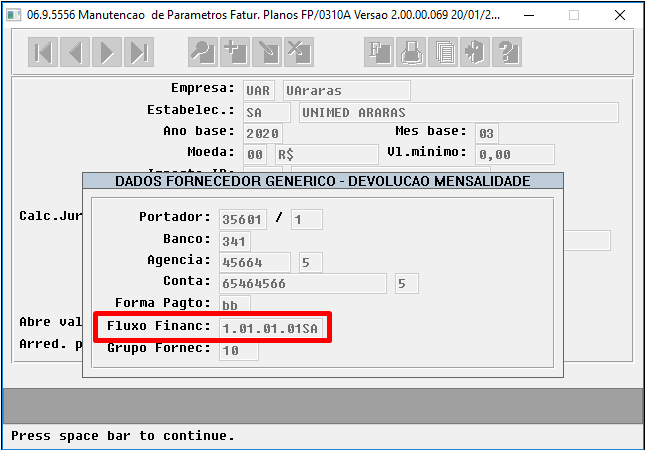Click the Portador: label
This screenshot has height=450, width=647.
coord(175,217)
